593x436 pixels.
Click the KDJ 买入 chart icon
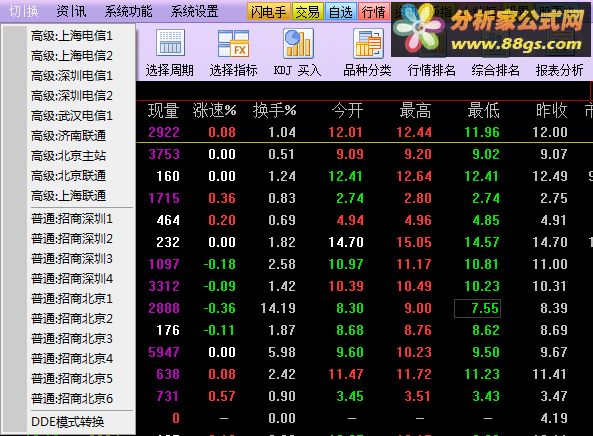click(x=298, y=43)
